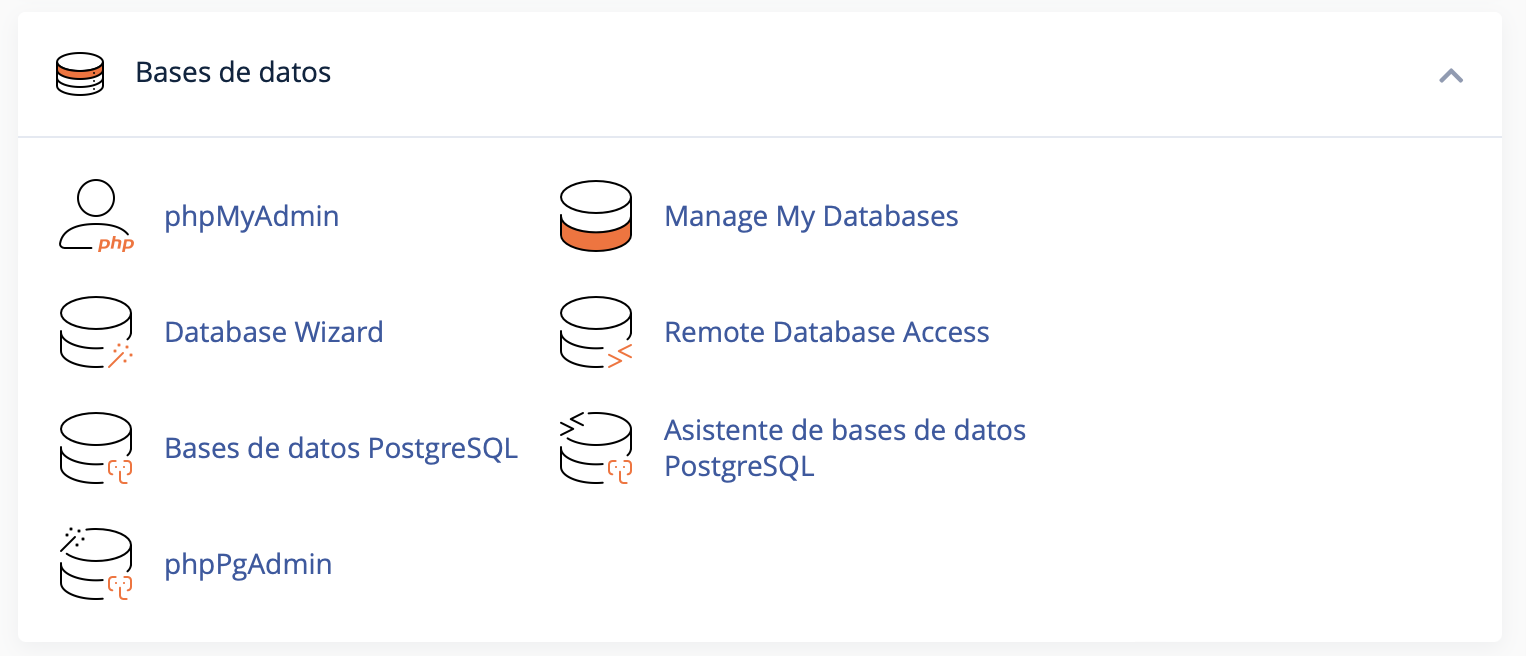Click the Manage My Databases icon
Viewport: 1526px width, 656px height.
tap(596, 216)
